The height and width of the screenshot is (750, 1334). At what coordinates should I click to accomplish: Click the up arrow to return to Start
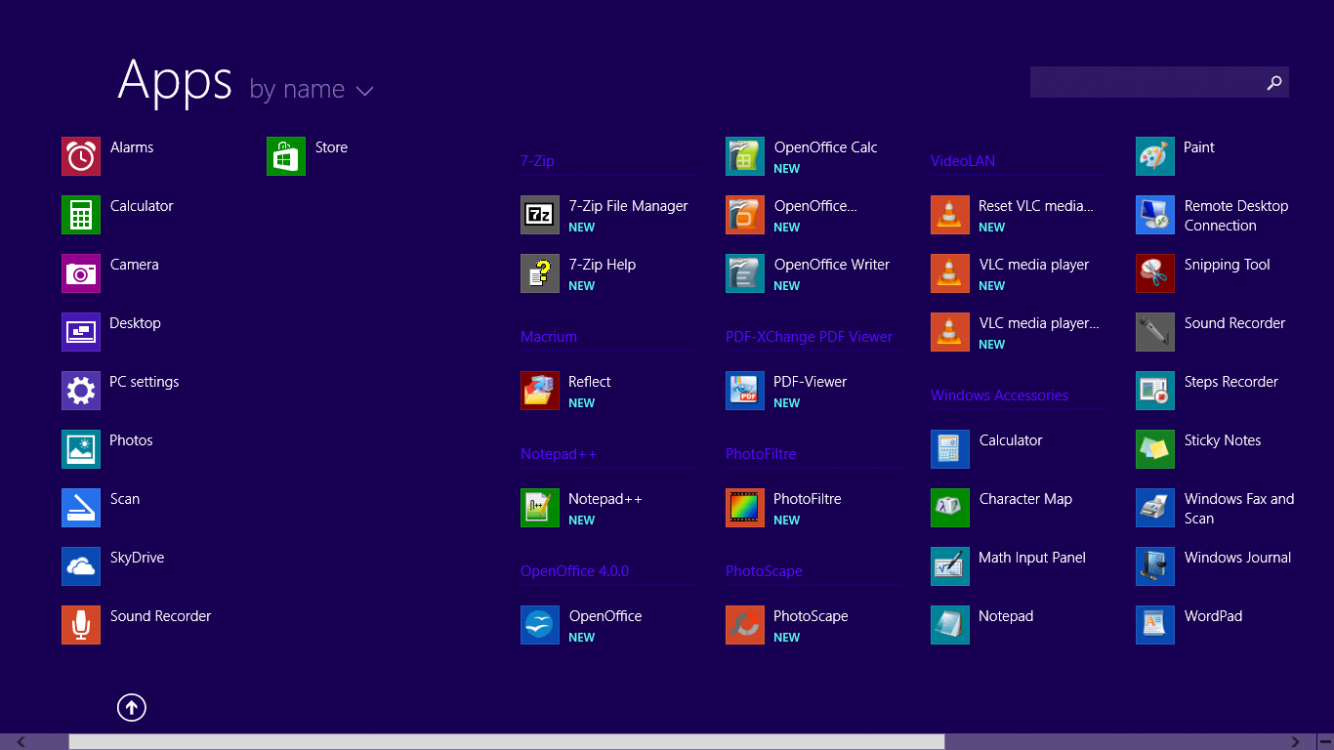[131, 707]
